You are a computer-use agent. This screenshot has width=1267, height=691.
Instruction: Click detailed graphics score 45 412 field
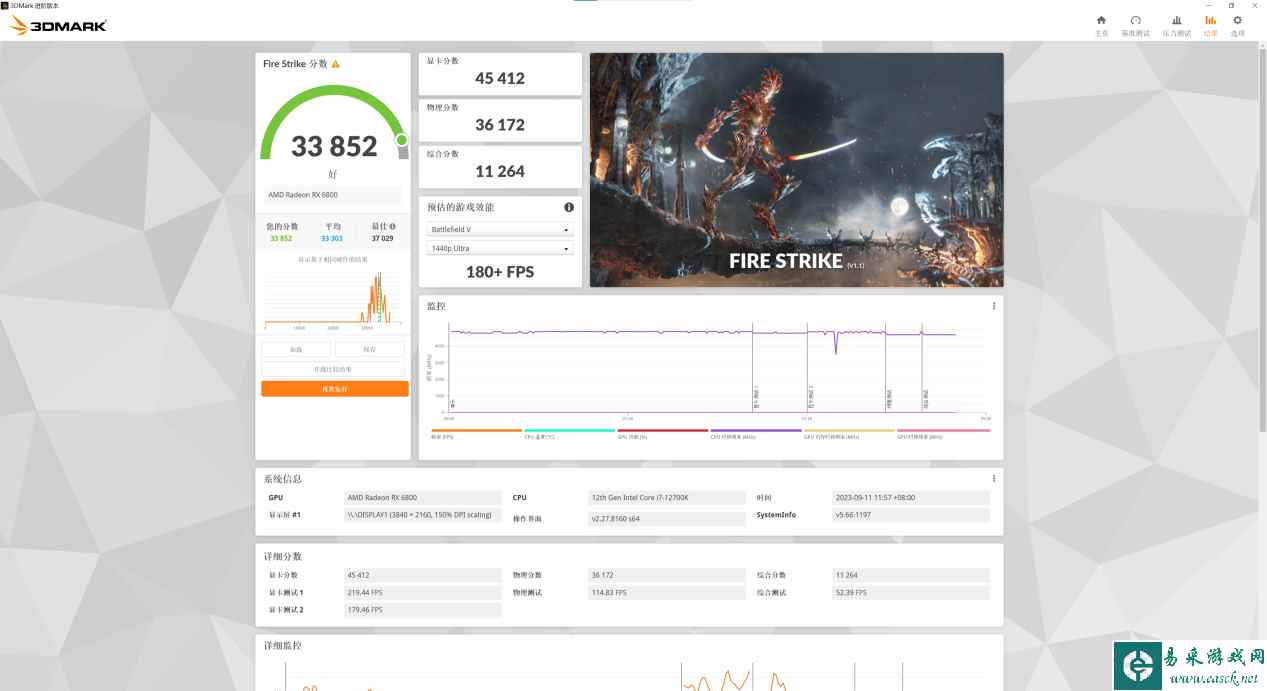click(423, 575)
